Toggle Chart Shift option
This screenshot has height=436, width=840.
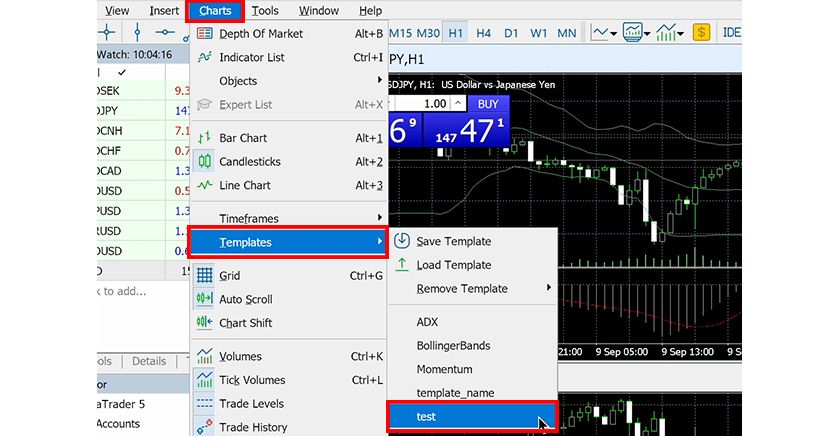pos(245,323)
